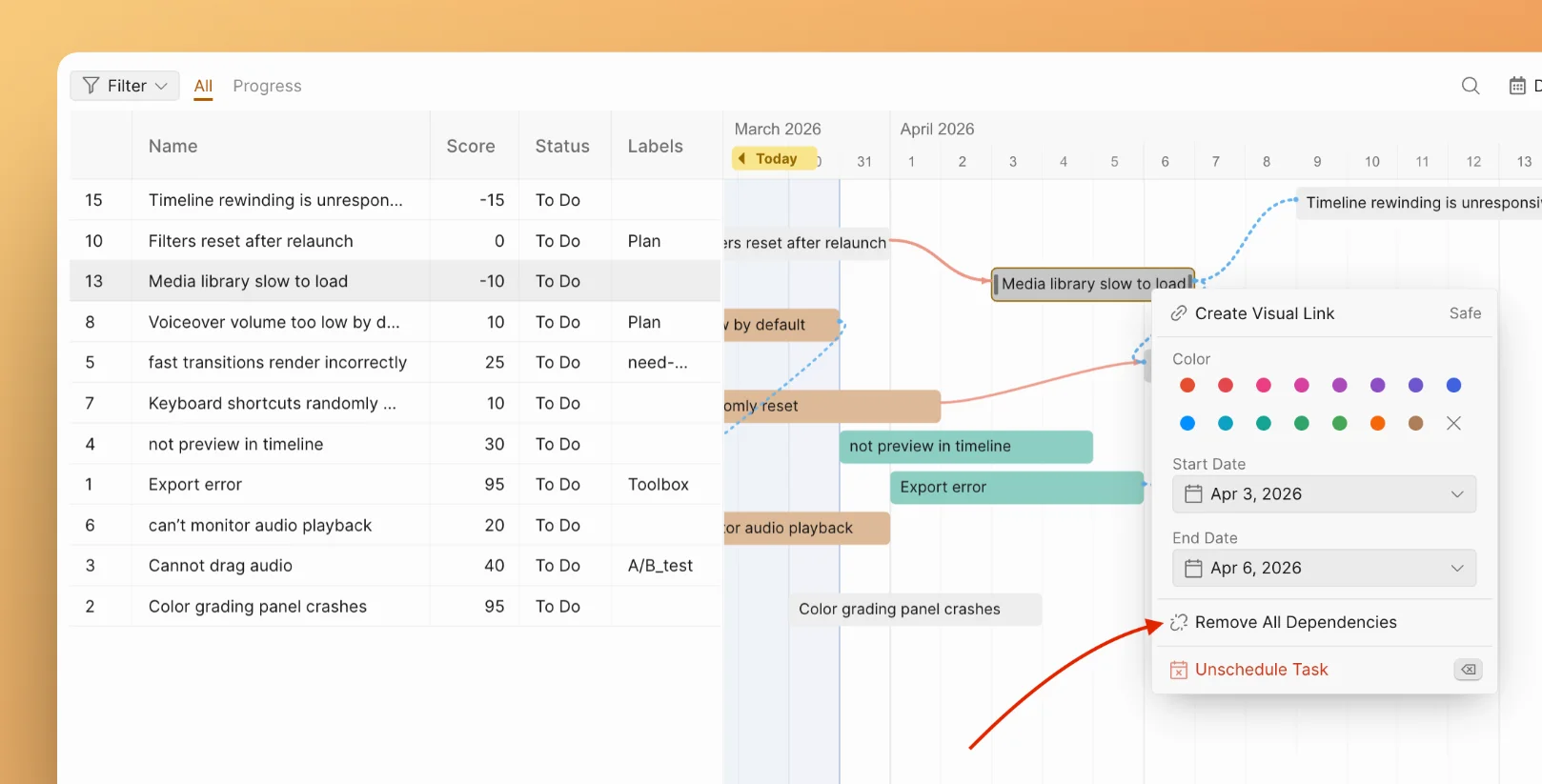Clear color with the X icon
Viewport: 1542px width, 784px height.
pyautogui.click(x=1453, y=423)
